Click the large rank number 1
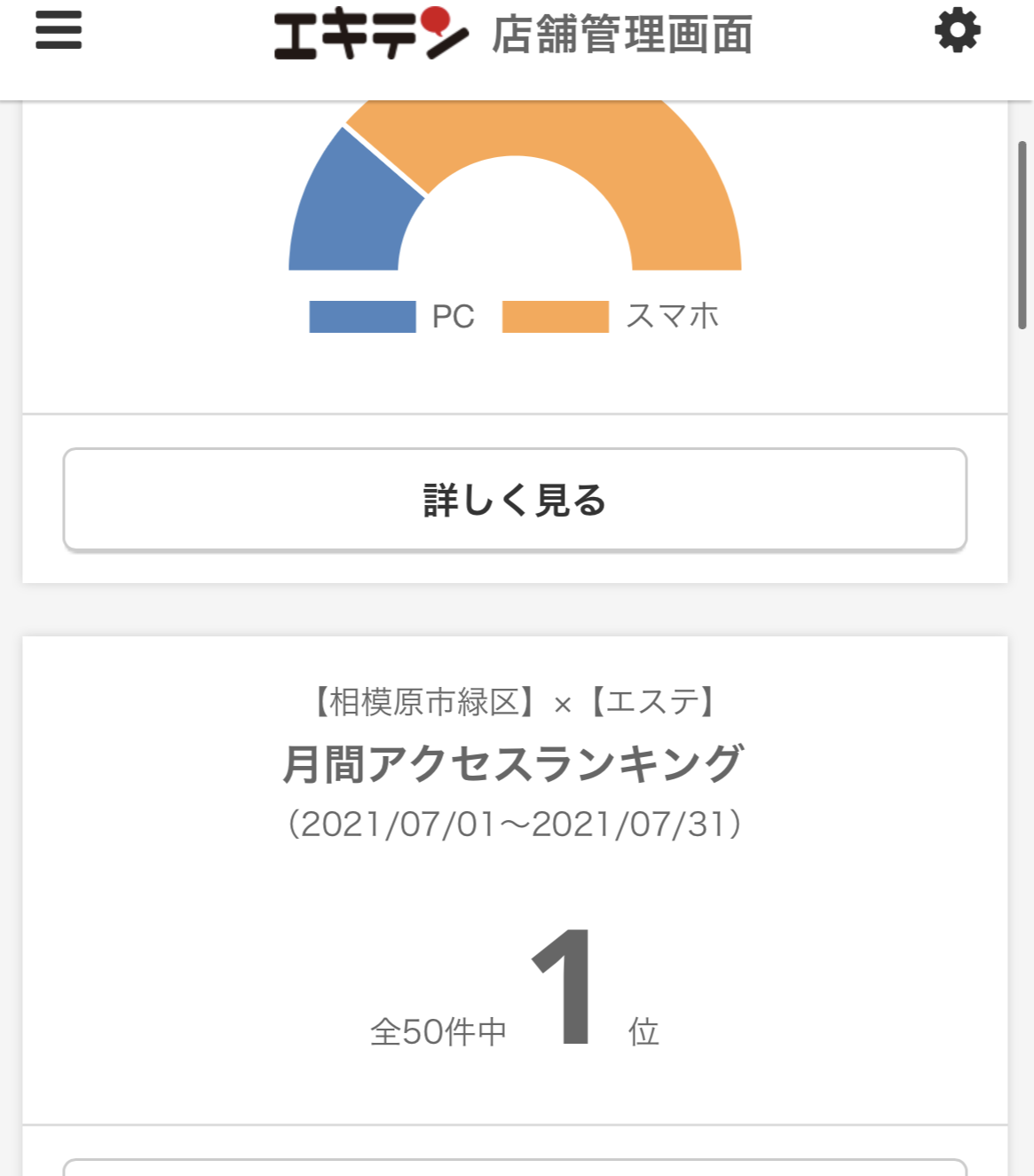Image resolution: width=1034 pixels, height=1176 pixels. [x=565, y=986]
